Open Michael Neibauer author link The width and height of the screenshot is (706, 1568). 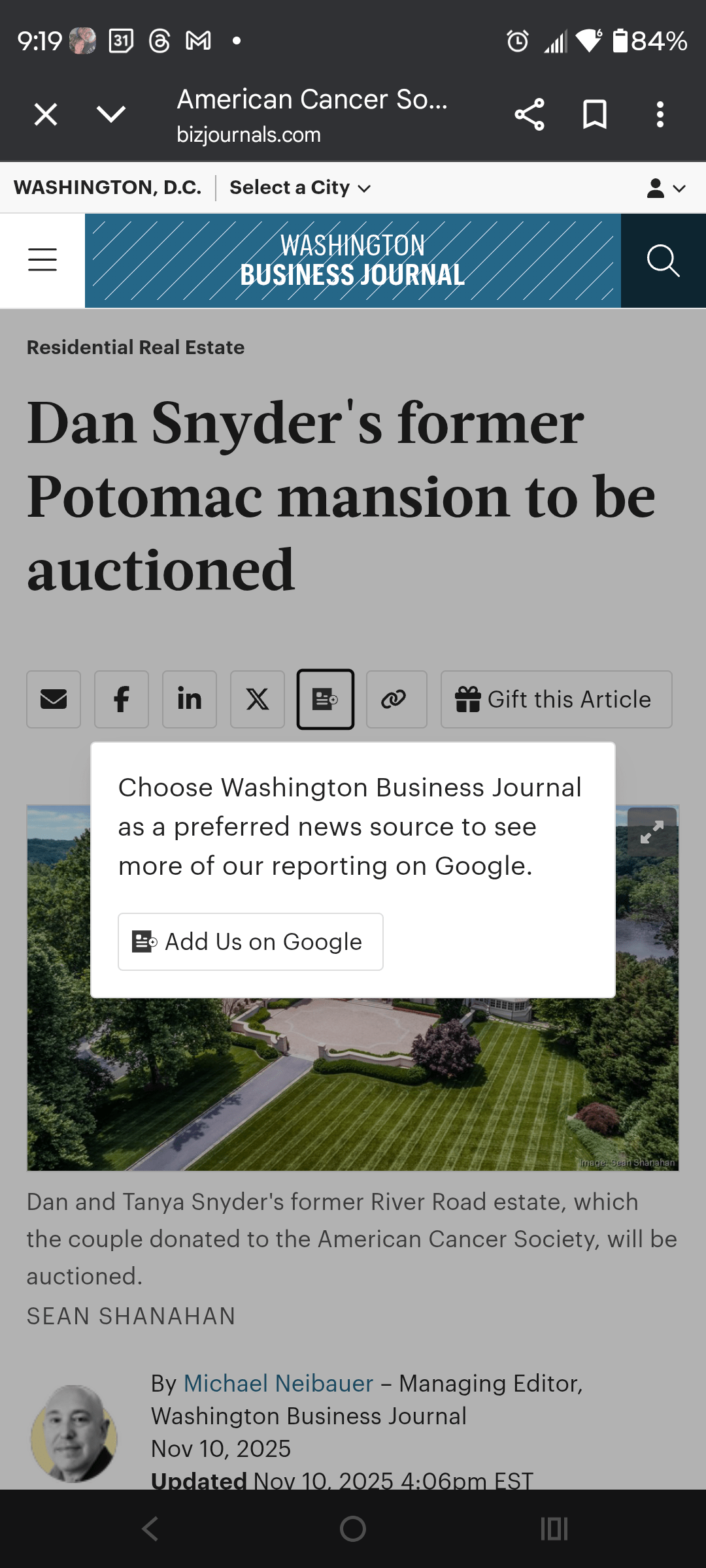tap(278, 1383)
